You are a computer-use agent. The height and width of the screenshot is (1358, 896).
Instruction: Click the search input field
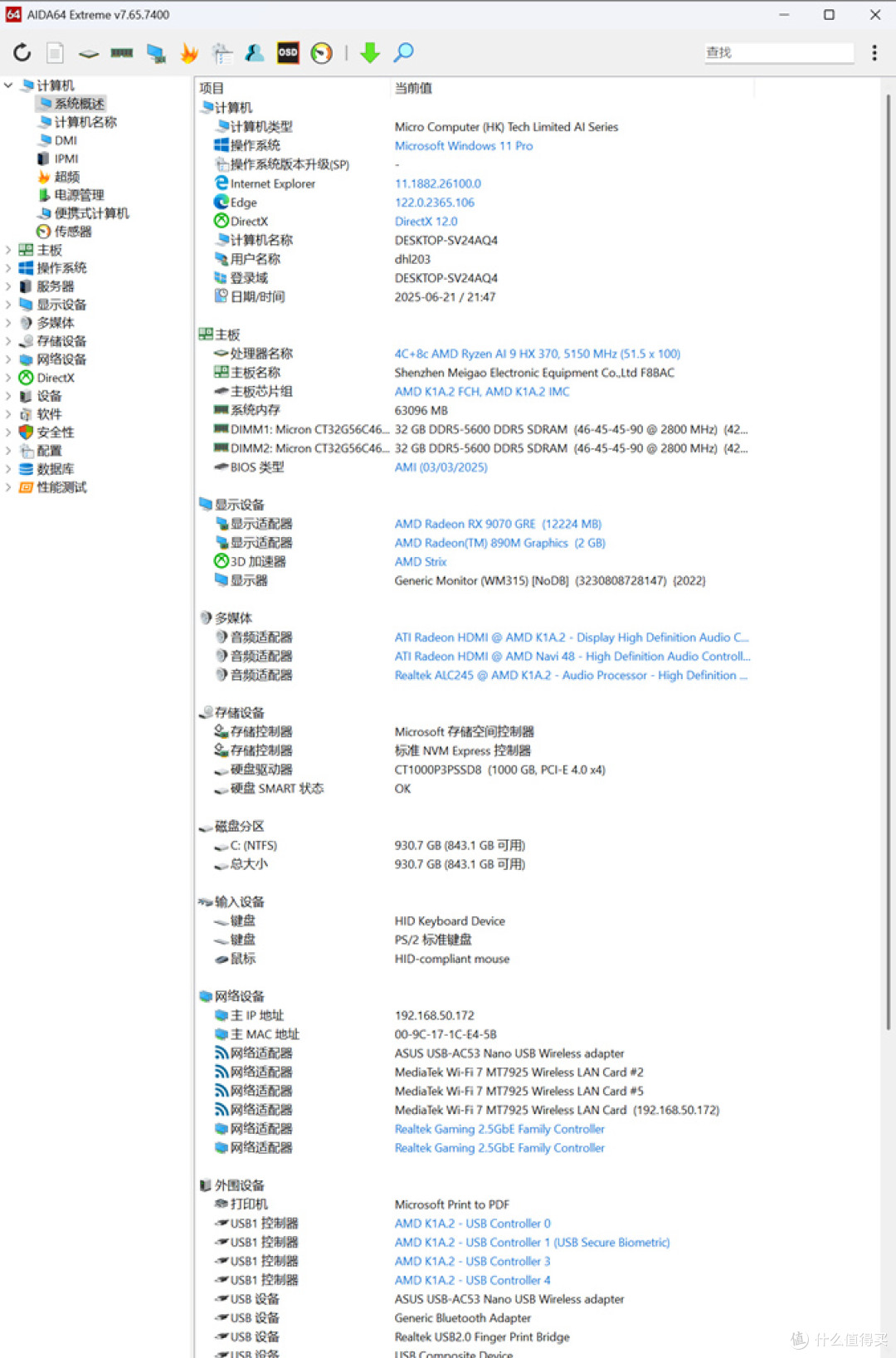pos(778,52)
